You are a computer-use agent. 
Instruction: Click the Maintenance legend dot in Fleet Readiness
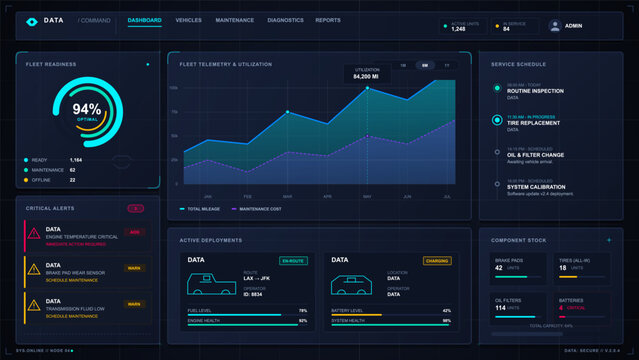pos(26,170)
